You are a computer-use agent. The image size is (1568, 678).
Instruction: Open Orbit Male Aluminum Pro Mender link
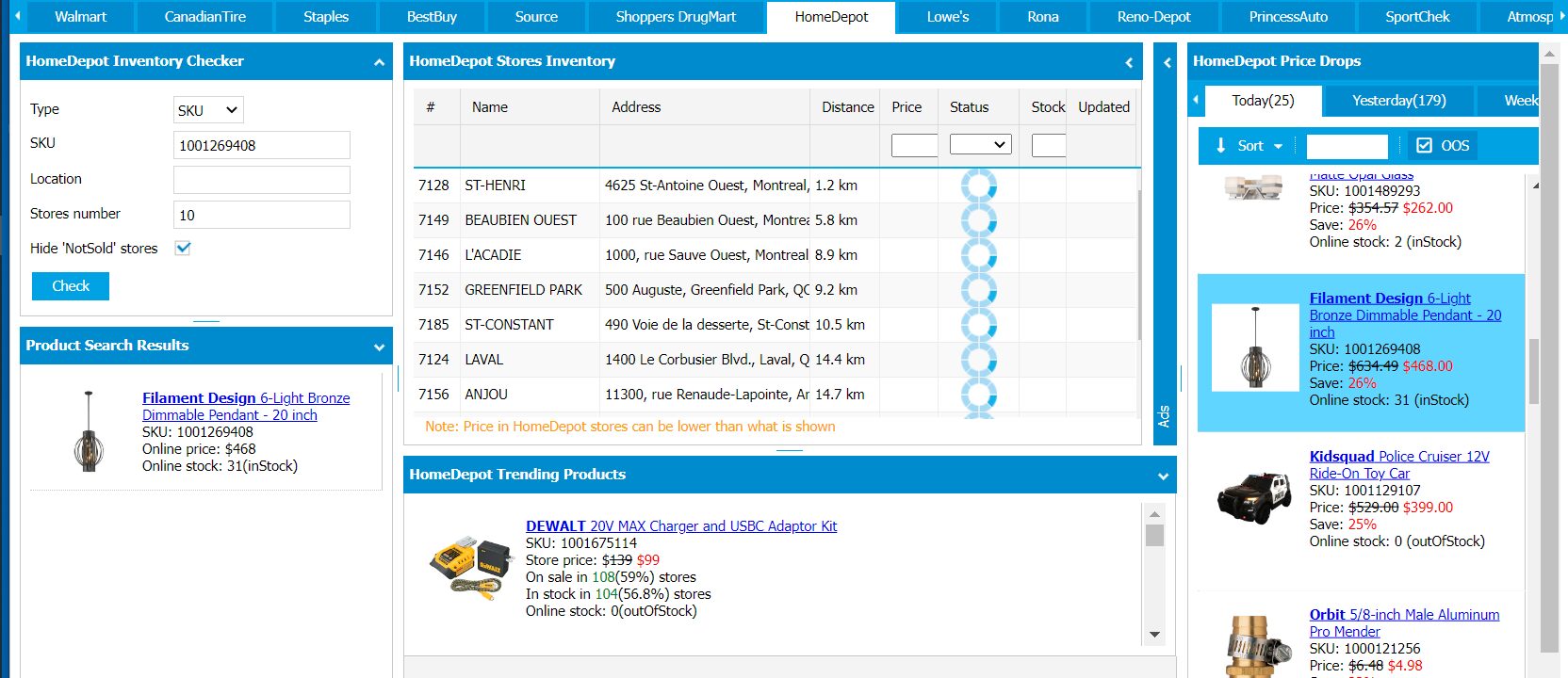pos(1404,623)
